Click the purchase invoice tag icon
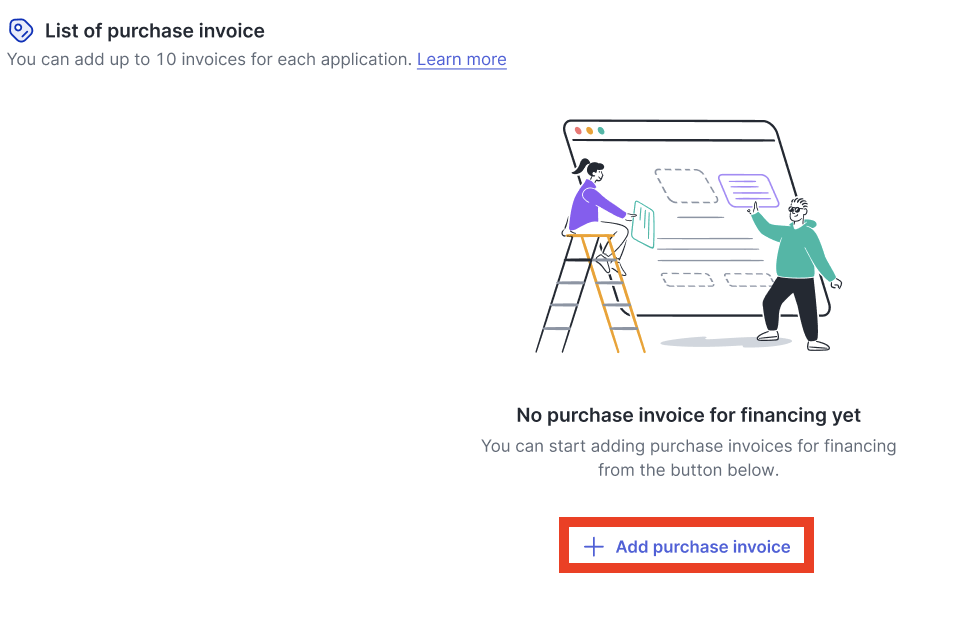974x638 pixels. click(x=20, y=30)
